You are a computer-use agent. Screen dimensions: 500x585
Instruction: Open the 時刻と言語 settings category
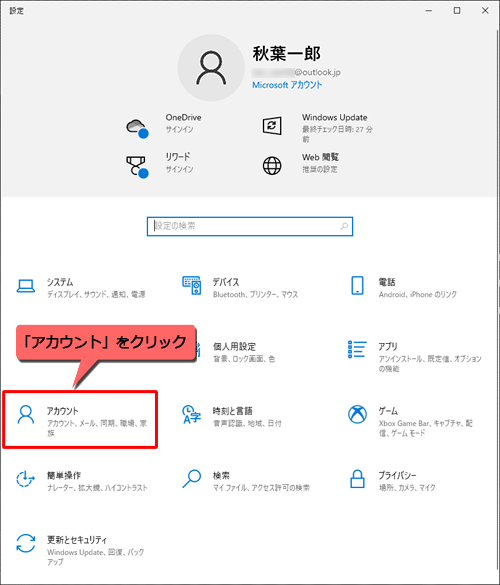pyautogui.click(x=247, y=417)
